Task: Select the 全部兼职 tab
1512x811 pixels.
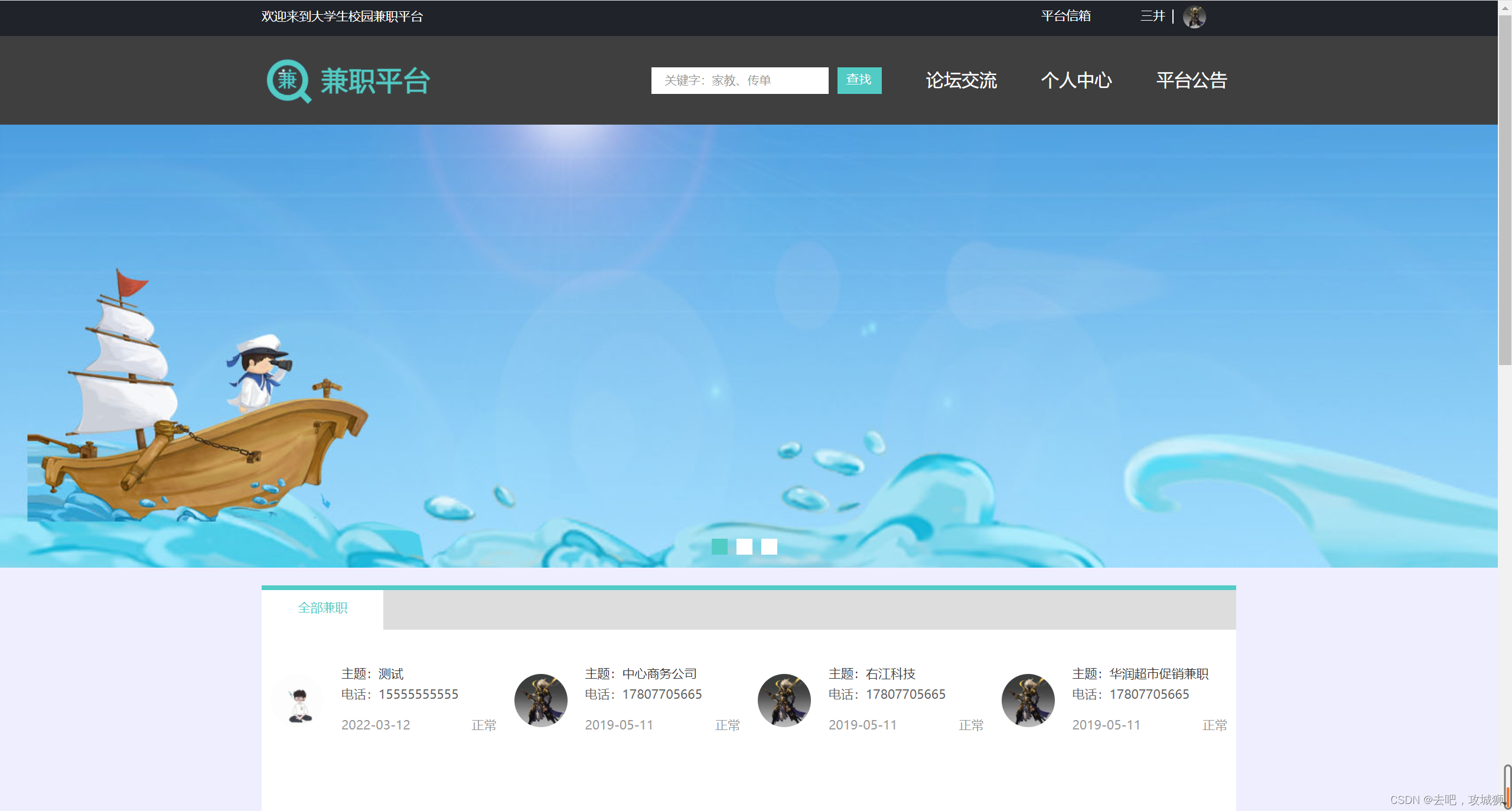Action: 322,608
